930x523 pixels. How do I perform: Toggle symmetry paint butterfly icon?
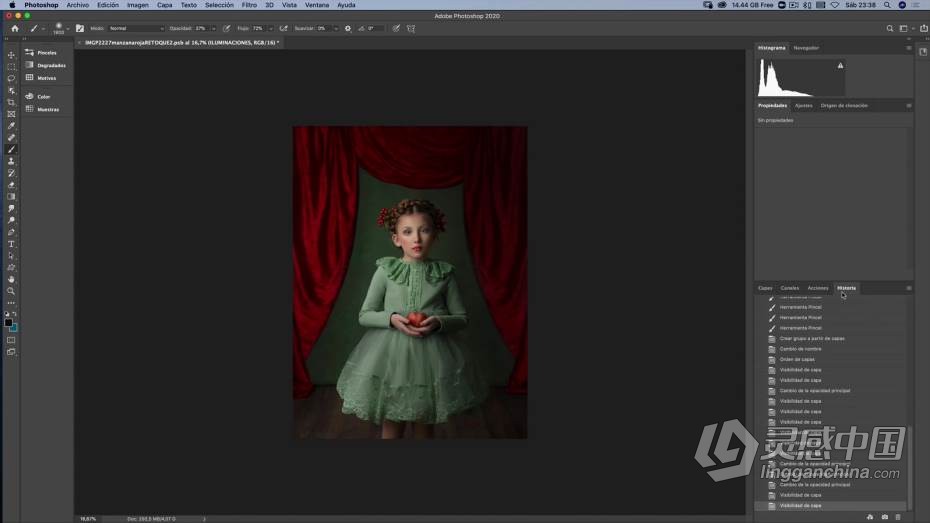pyautogui.click(x=411, y=28)
